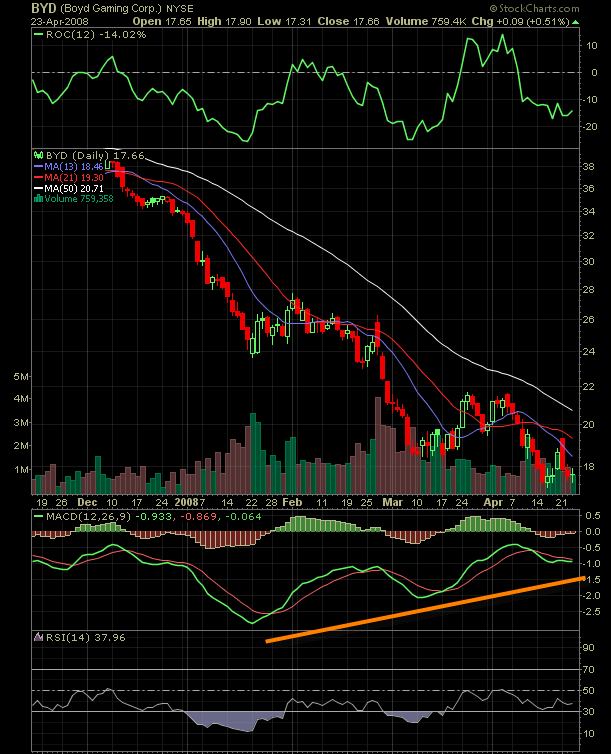Click the 2008 year label on date axis

pos(187,503)
